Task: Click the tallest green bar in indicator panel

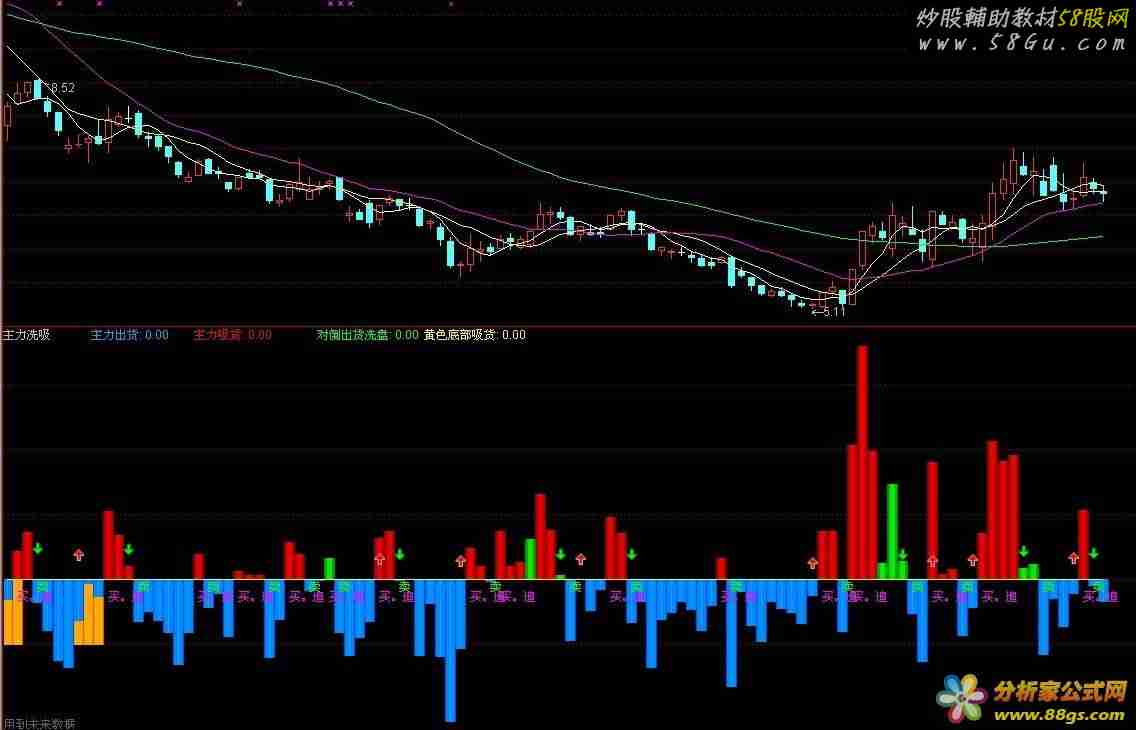Action: (893, 532)
